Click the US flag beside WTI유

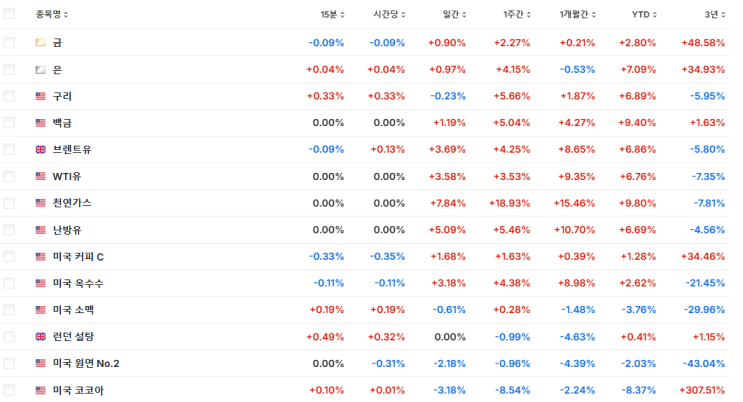[40, 176]
